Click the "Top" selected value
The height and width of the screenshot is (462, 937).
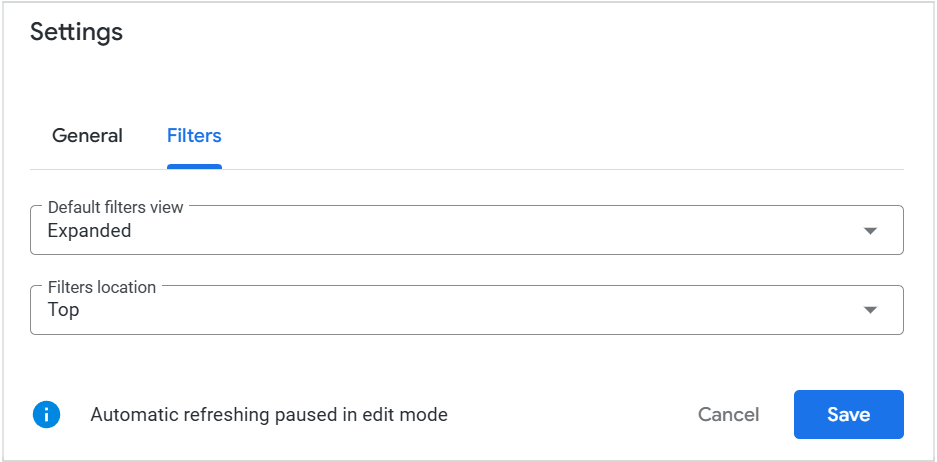63,310
